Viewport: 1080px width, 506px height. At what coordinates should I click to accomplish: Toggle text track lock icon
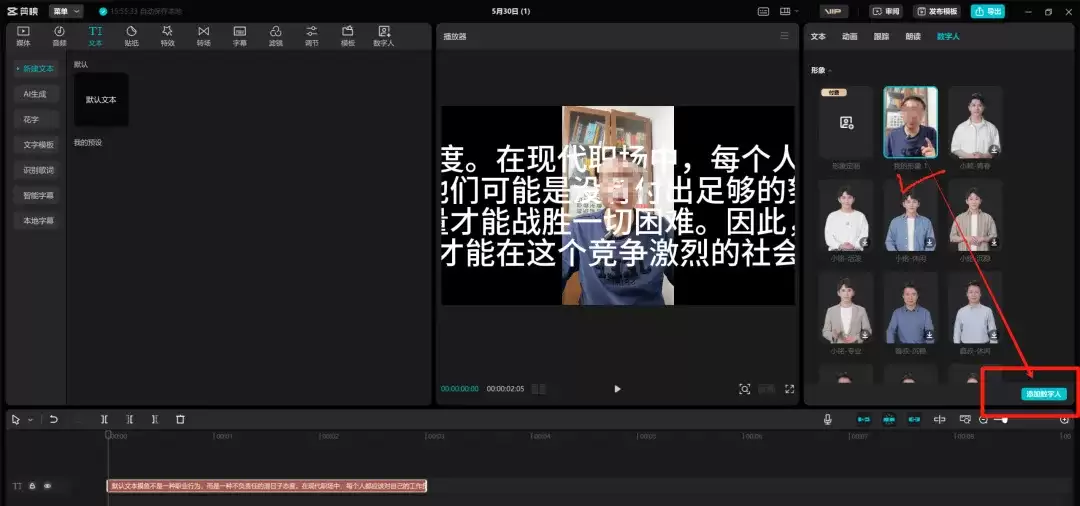click(x=32, y=486)
